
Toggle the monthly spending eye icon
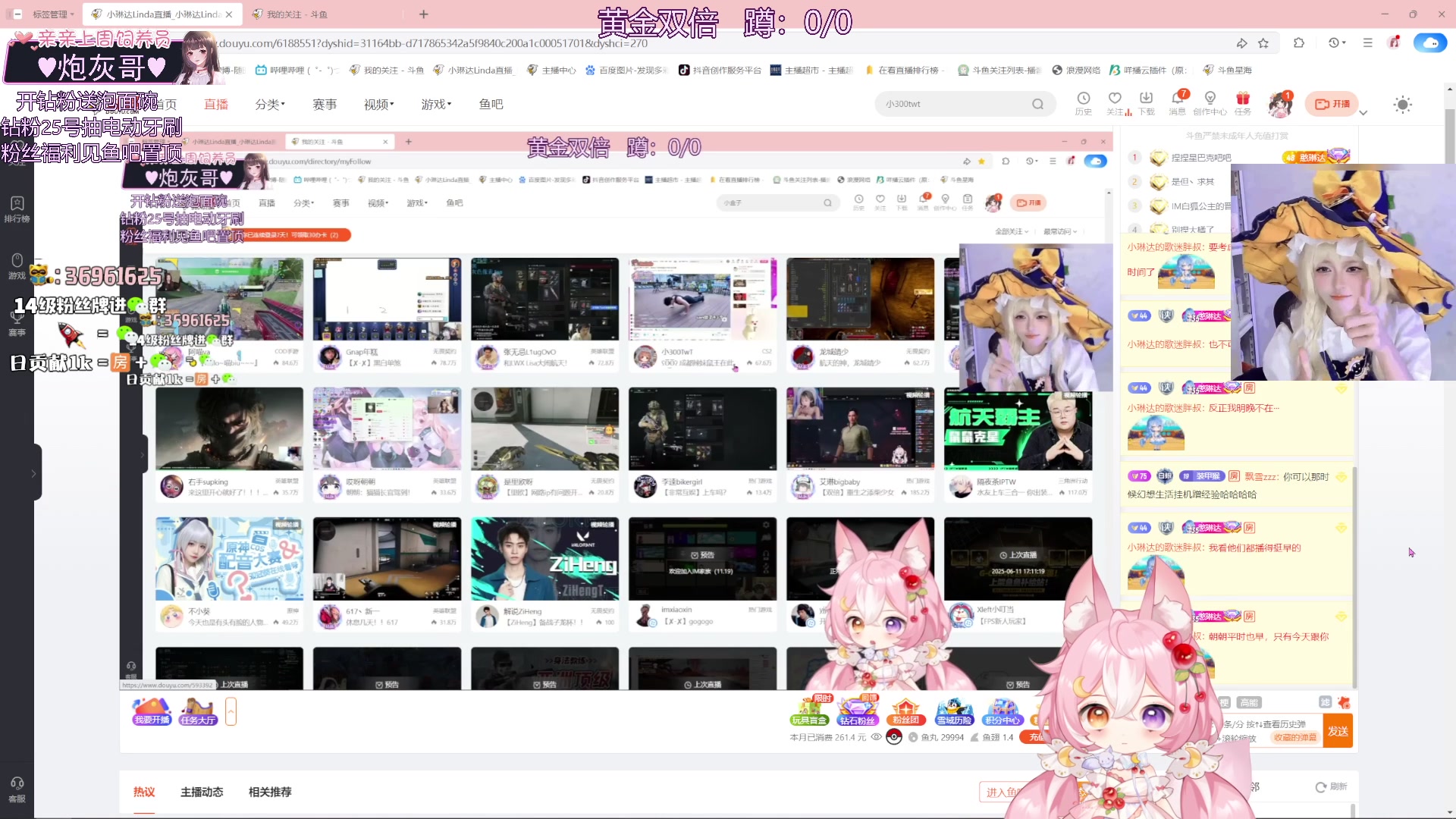[876, 736]
